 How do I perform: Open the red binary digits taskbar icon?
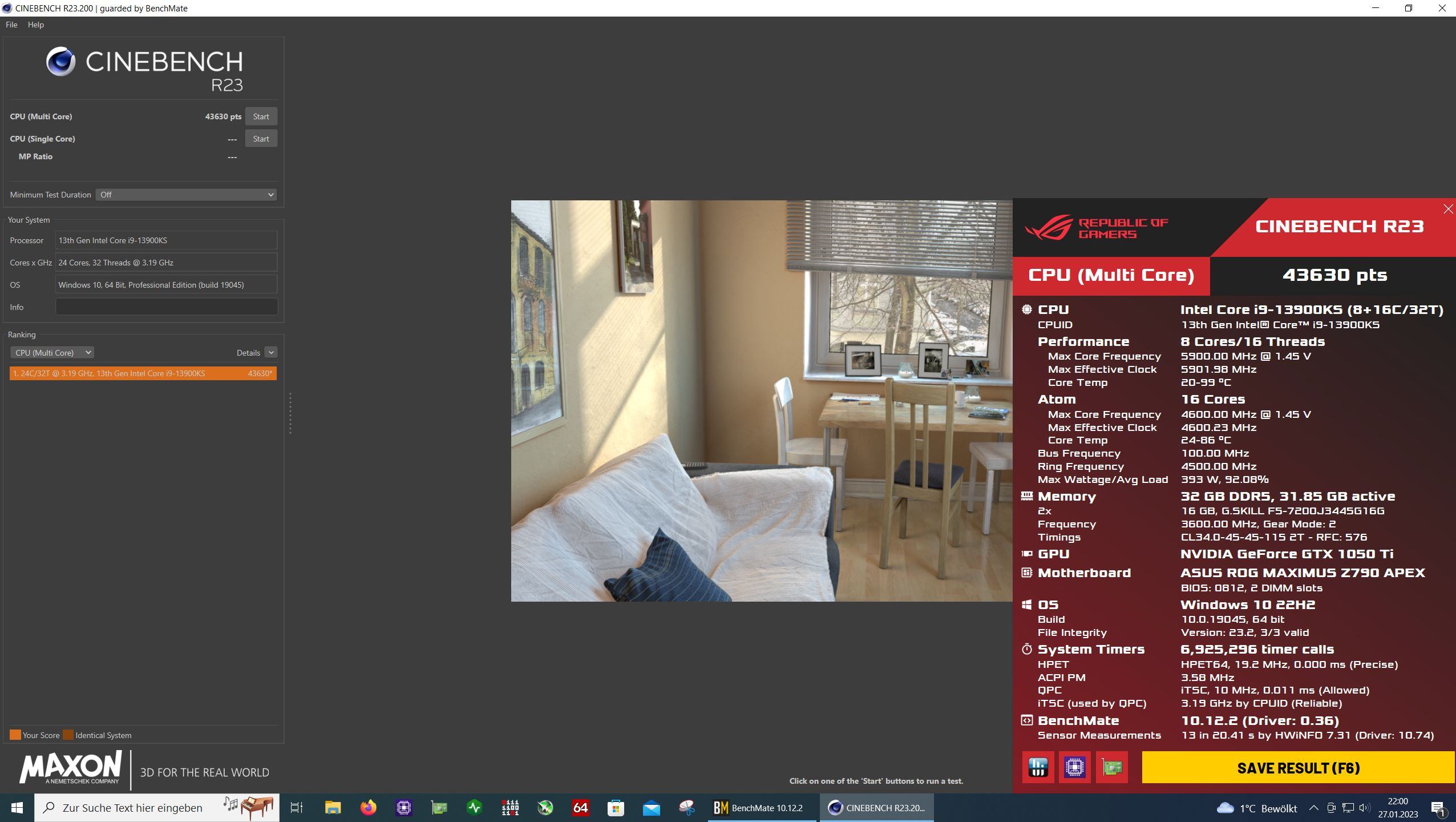[x=510, y=808]
